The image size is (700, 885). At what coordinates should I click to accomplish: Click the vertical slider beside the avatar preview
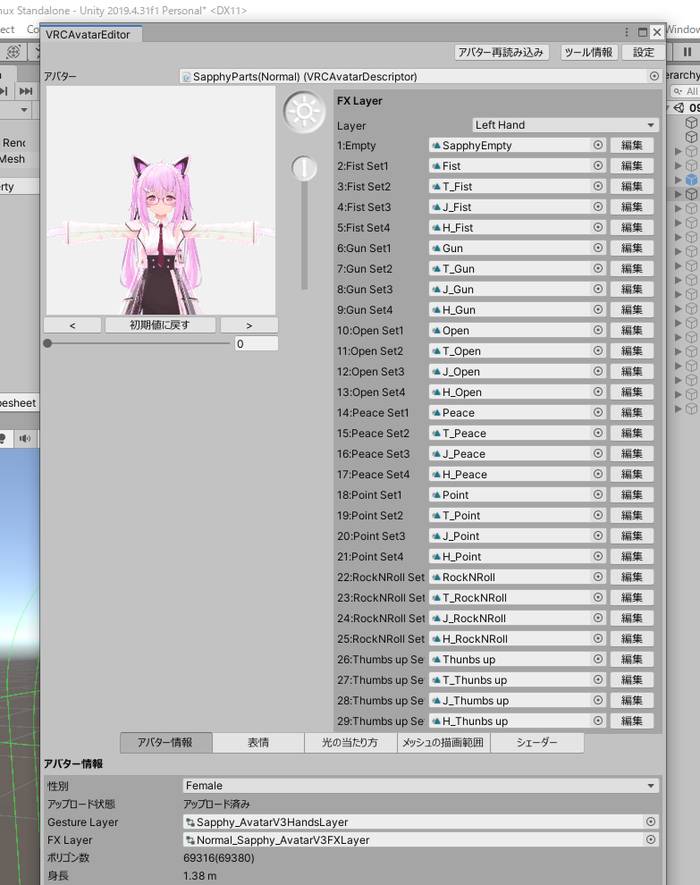point(304,223)
